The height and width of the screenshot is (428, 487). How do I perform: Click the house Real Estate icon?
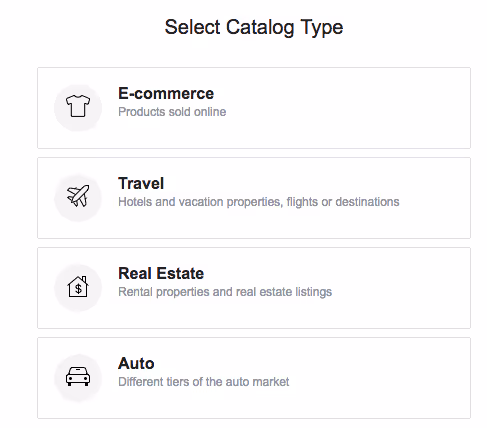click(x=78, y=286)
